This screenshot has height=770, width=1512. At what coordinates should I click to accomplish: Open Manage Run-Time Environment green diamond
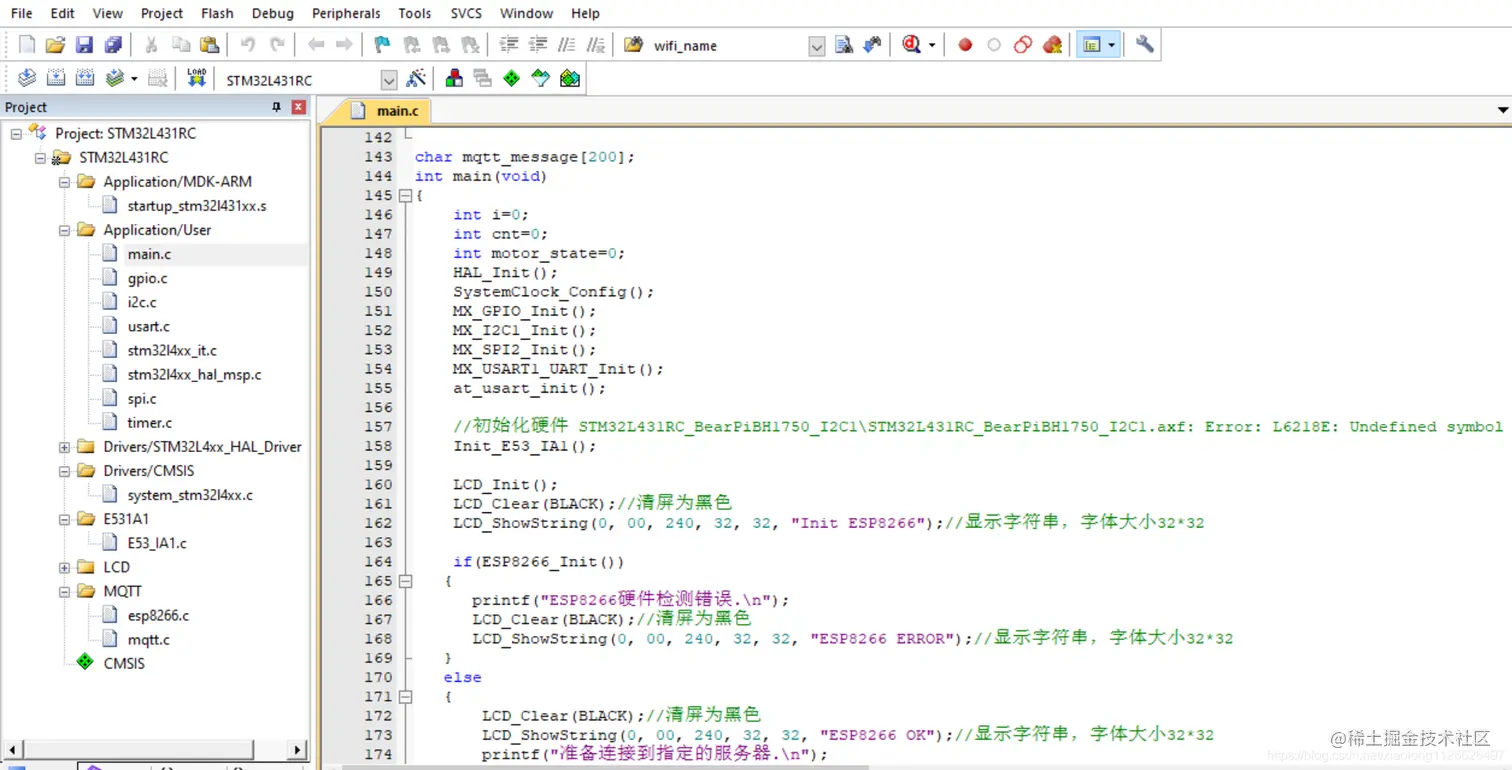coord(512,78)
